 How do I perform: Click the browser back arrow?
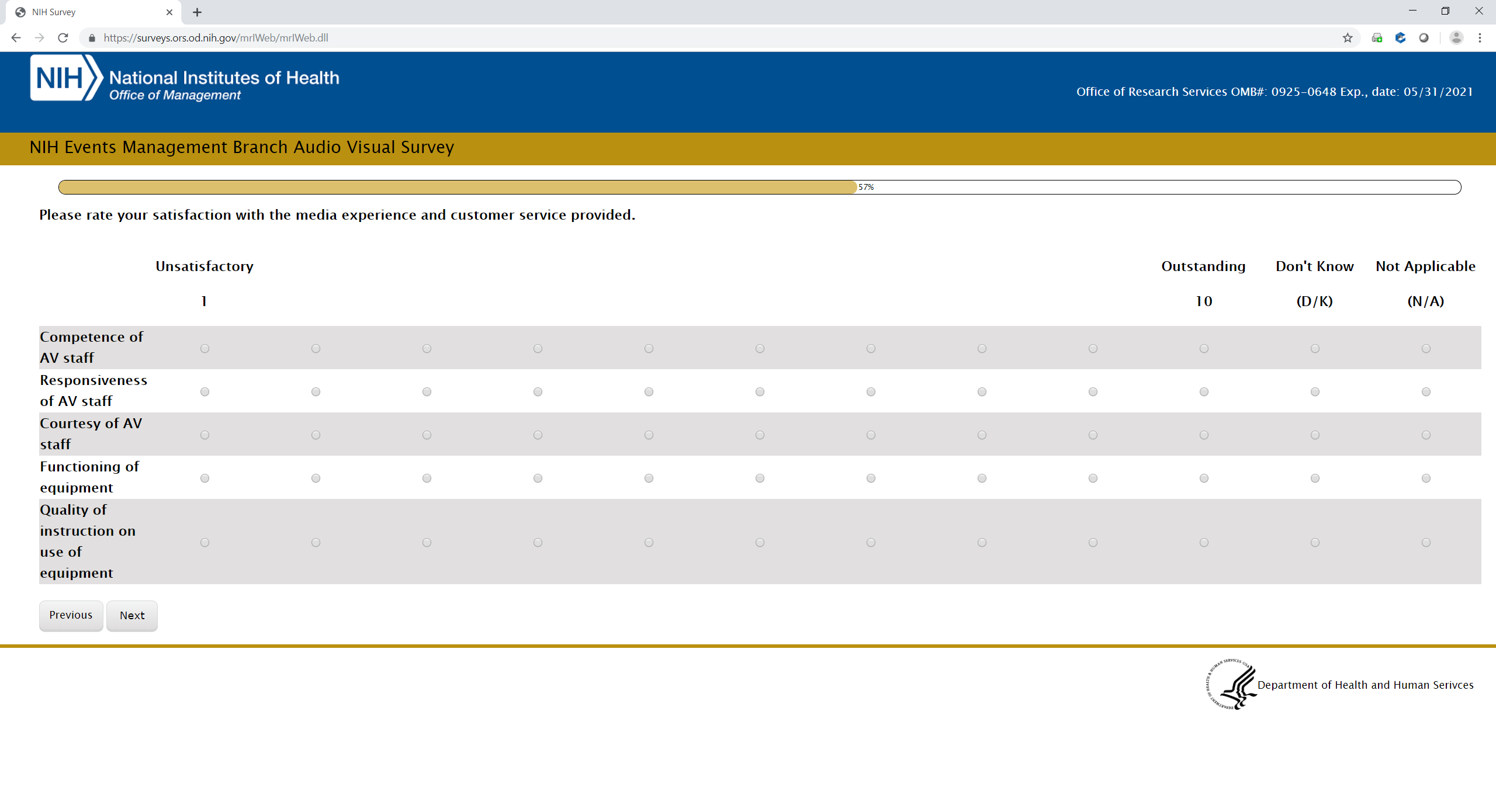(16, 38)
